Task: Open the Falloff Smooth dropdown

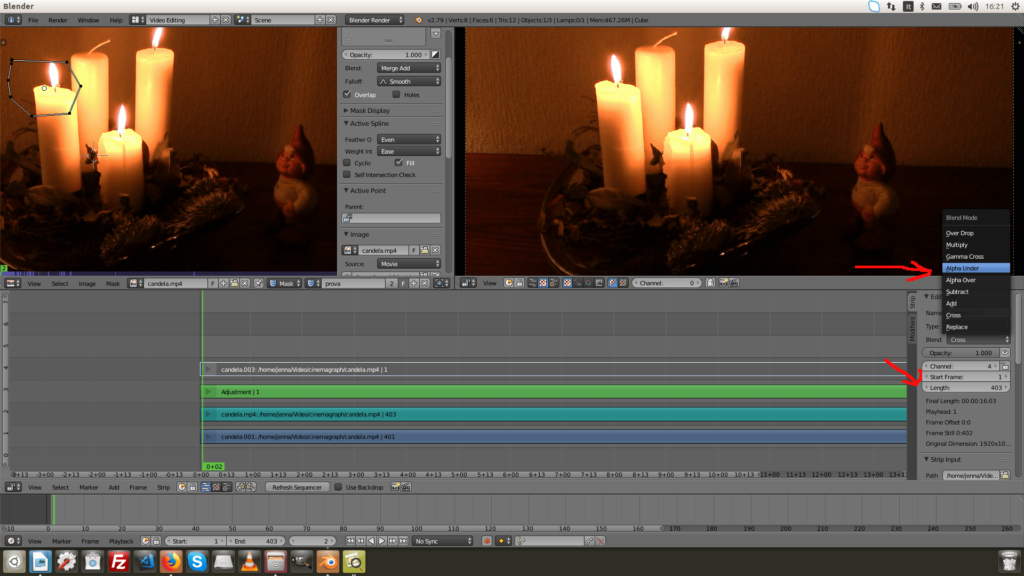Action: tap(409, 82)
